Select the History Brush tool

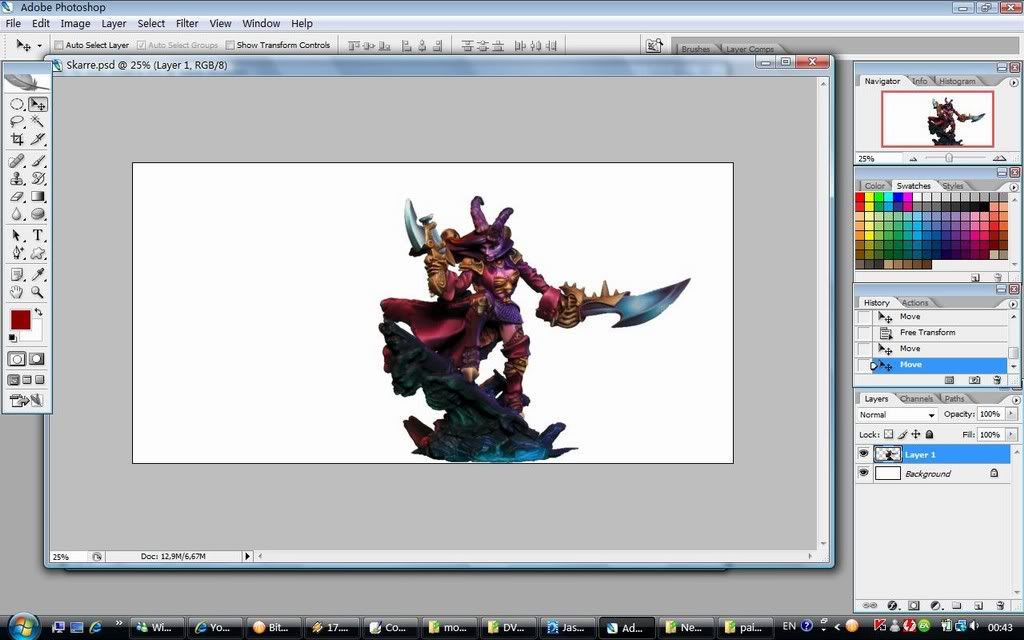point(37,178)
